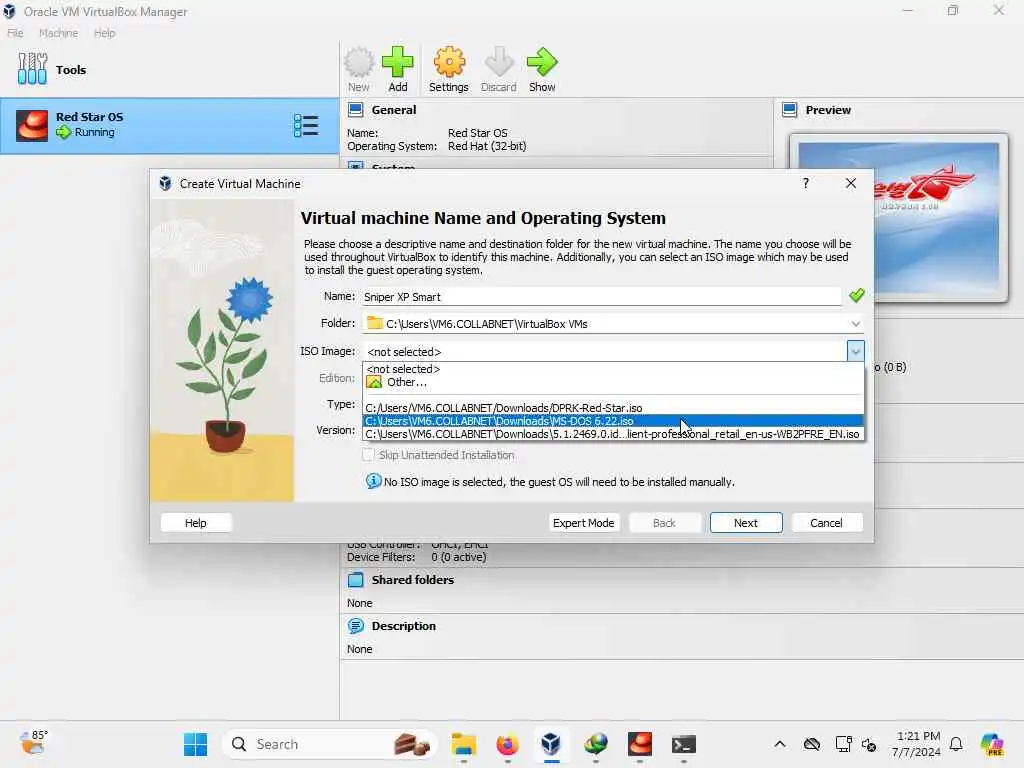Select the Red Star OS machine entry
The image size is (1024, 768).
(x=169, y=126)
